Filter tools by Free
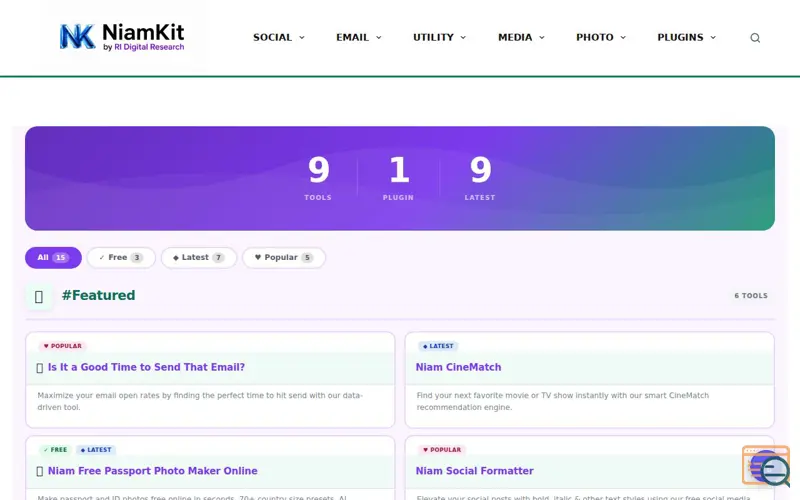 [x=121, y=258]
